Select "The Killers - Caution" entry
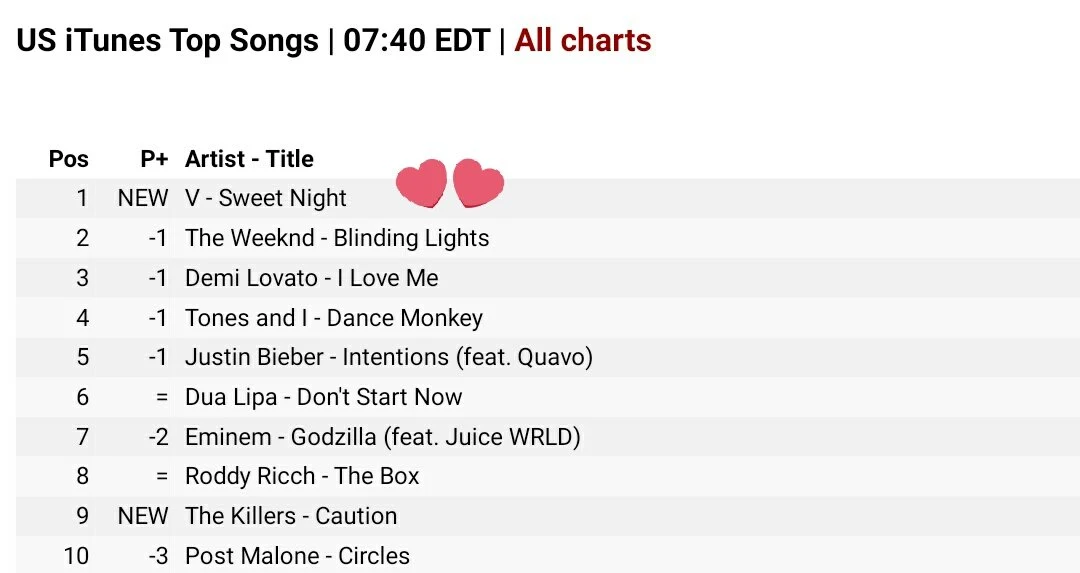 [291, 516]
